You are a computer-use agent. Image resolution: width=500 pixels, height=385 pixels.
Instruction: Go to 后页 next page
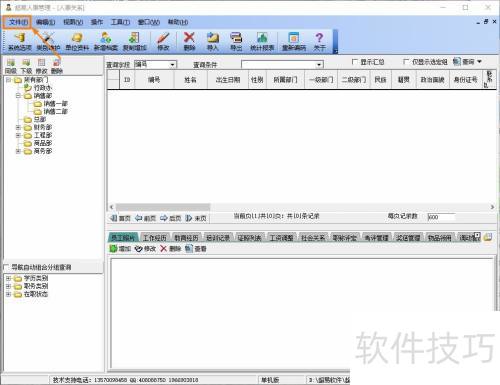coord(170,218)
